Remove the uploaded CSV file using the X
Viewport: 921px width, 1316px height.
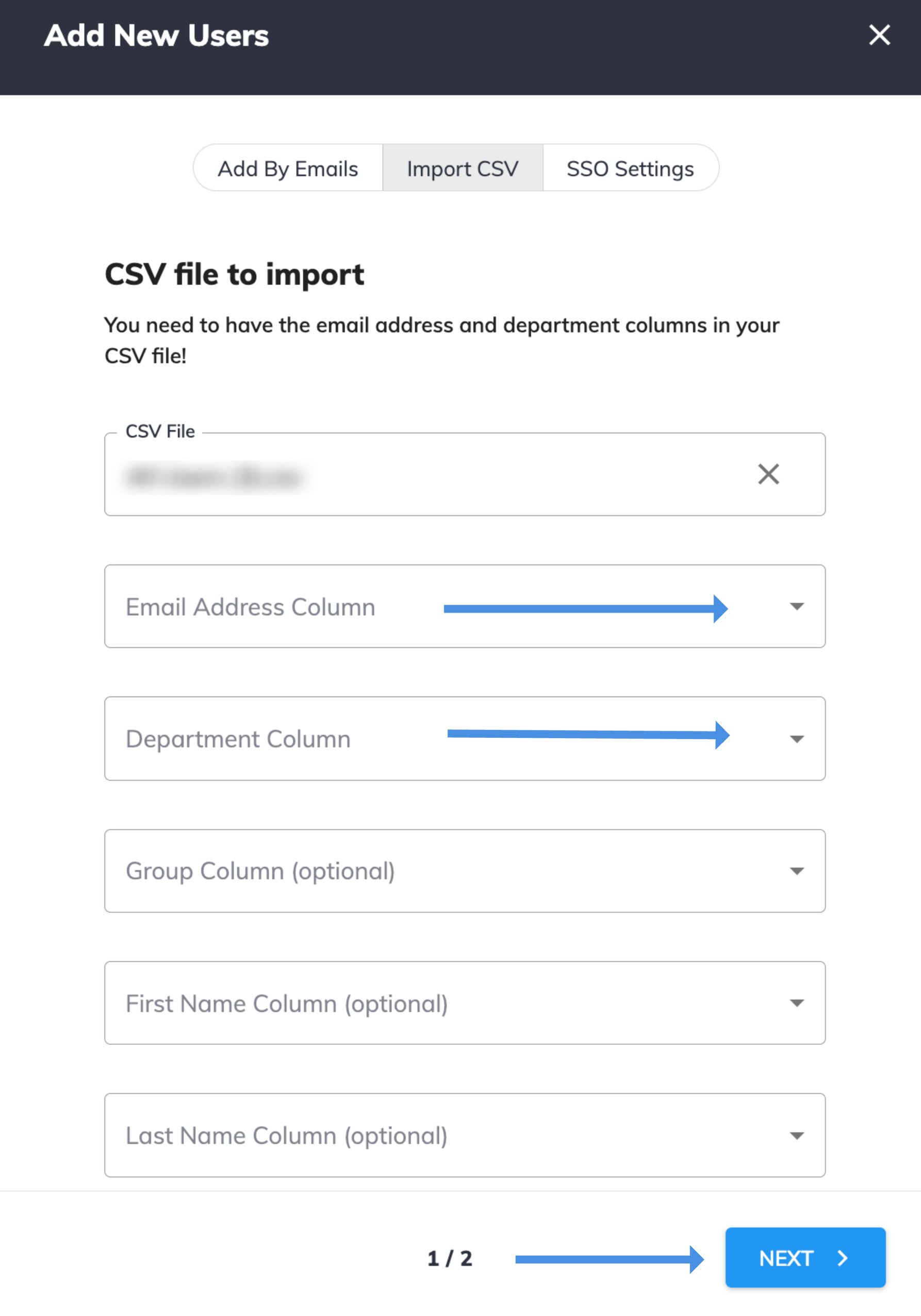[x=768, y=475]
